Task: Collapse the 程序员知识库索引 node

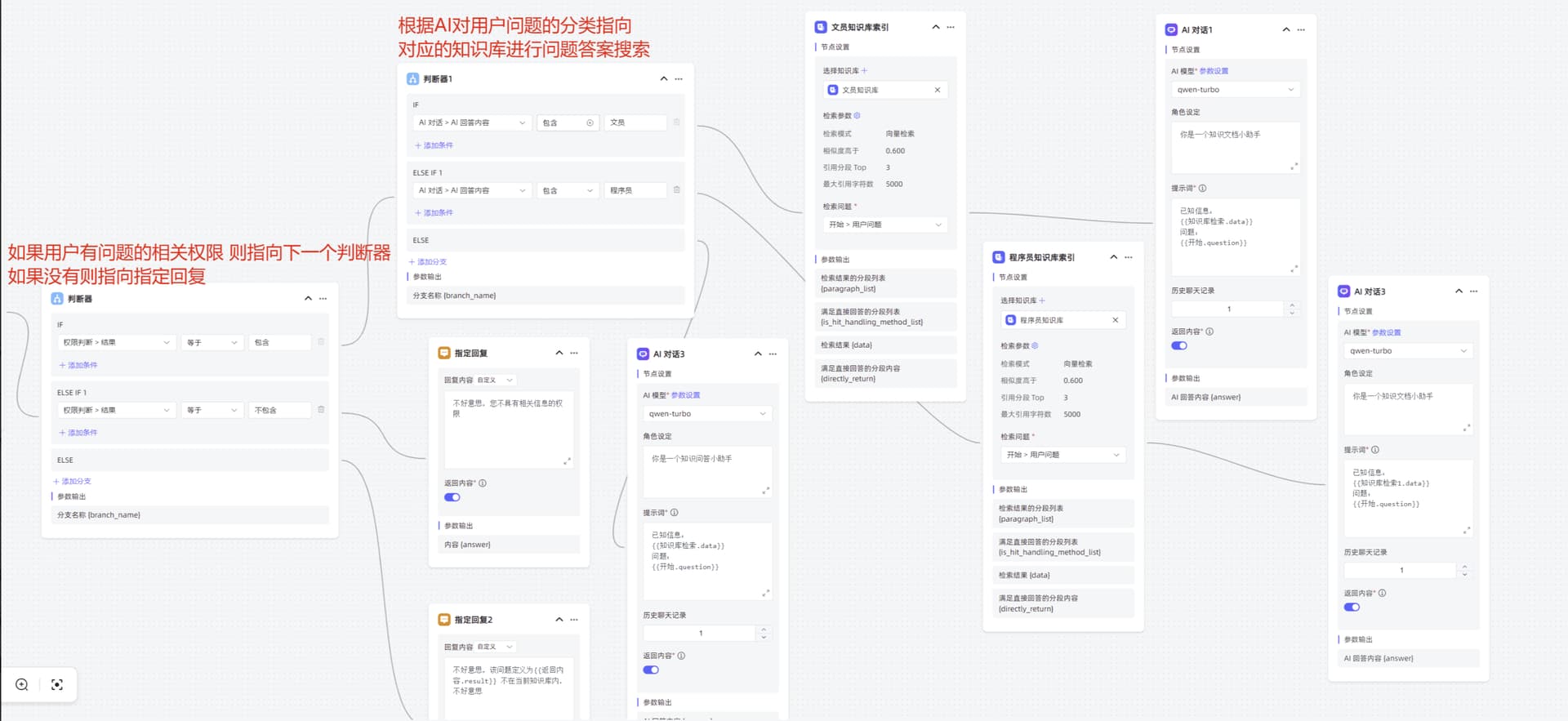Action: point(1114,257)
